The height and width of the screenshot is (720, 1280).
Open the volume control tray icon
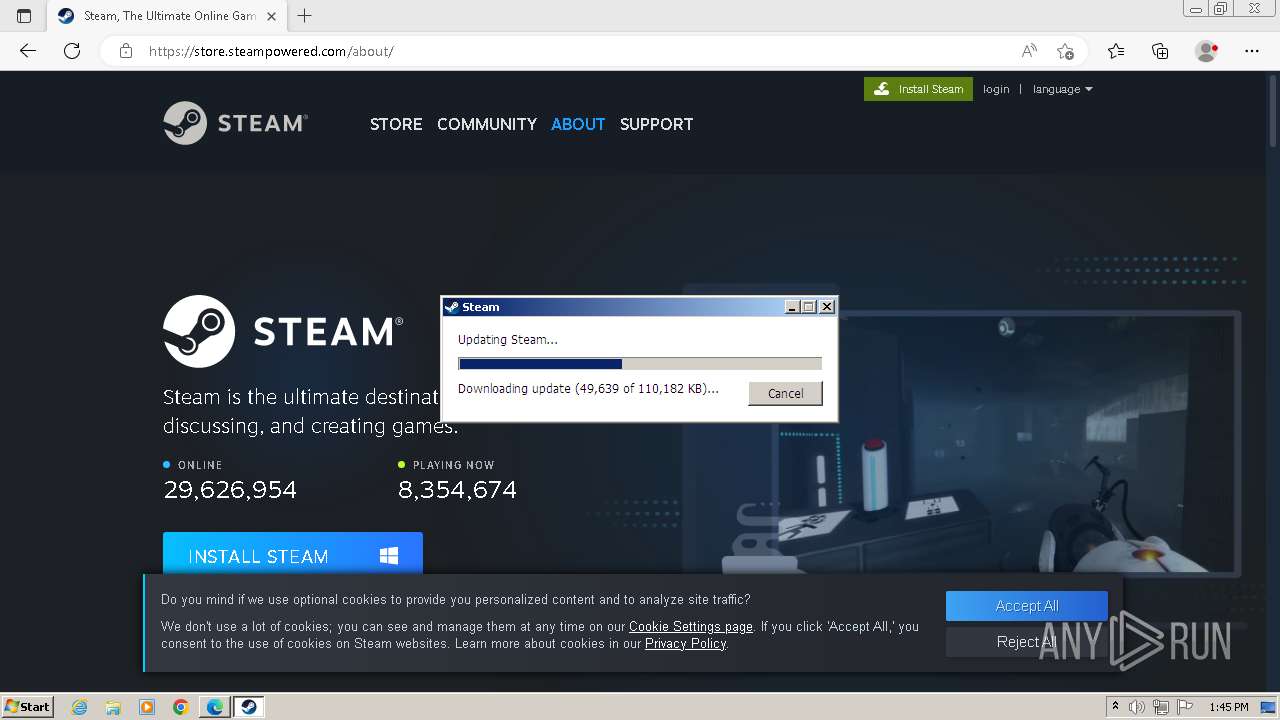pos(1137,707)
